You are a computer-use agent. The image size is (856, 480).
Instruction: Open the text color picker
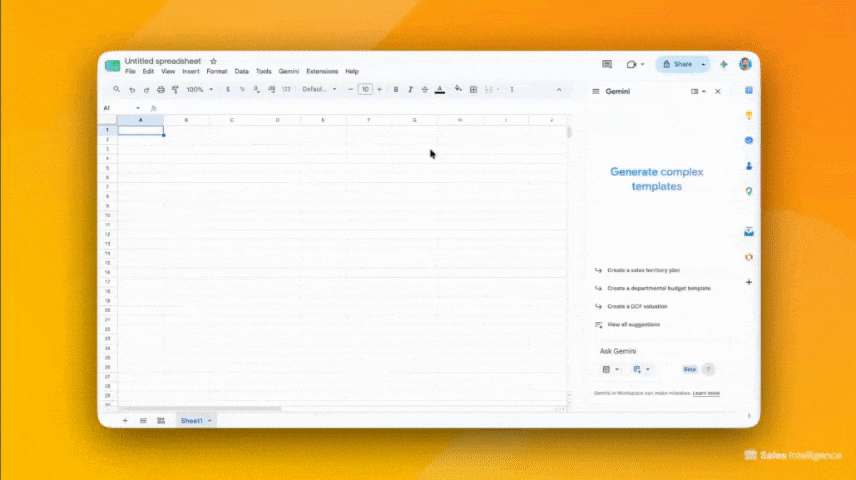[x=439, y=90]
